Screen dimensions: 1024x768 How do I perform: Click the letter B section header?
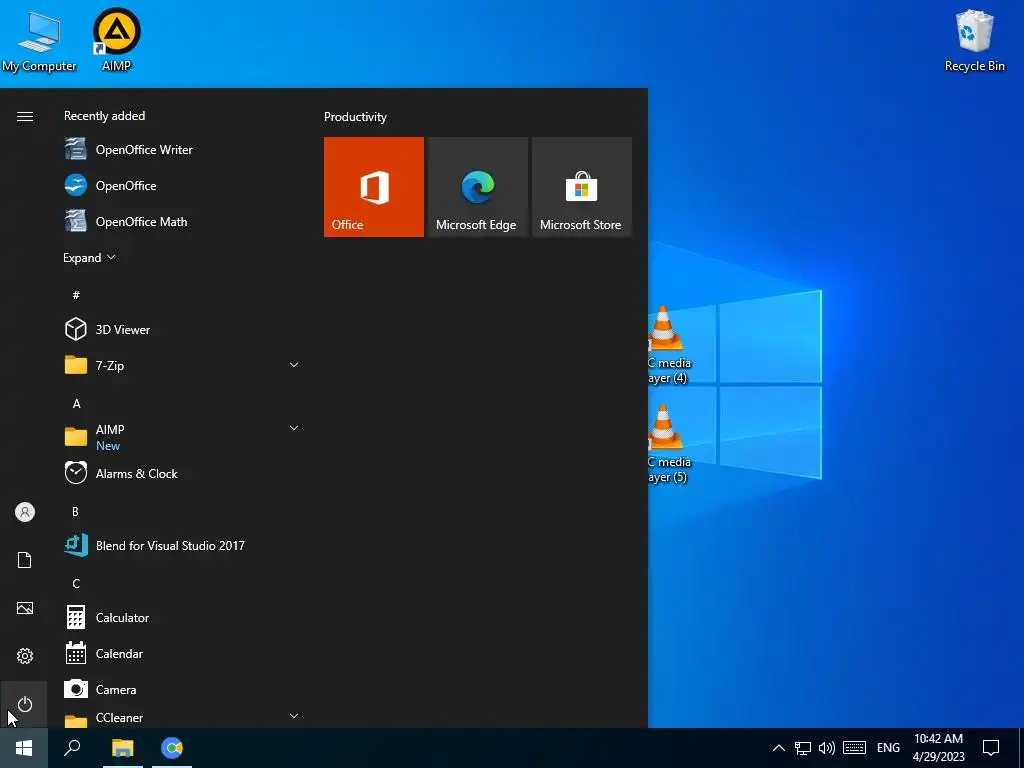click(x=75, y=511)
